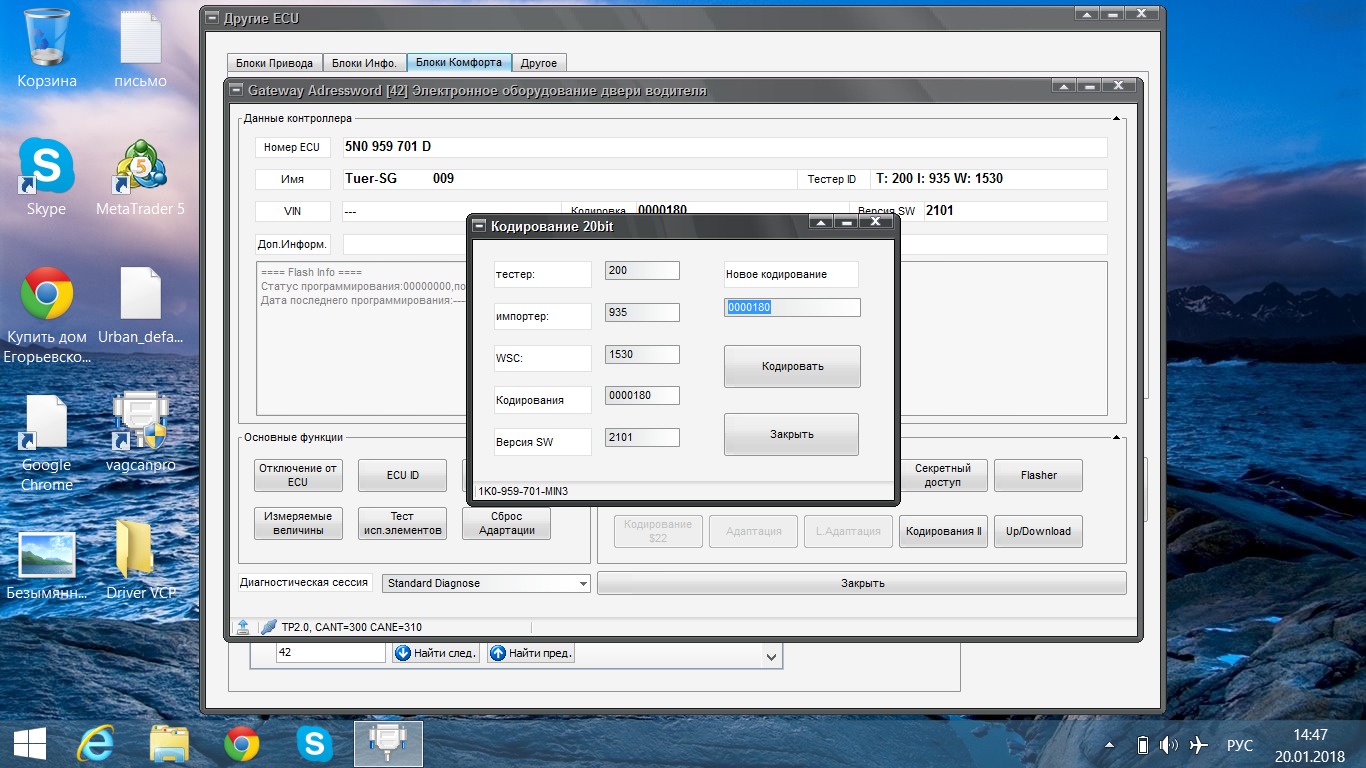
Task: Open the Urban_defa... file on desktop
Action: click(140, 304)
